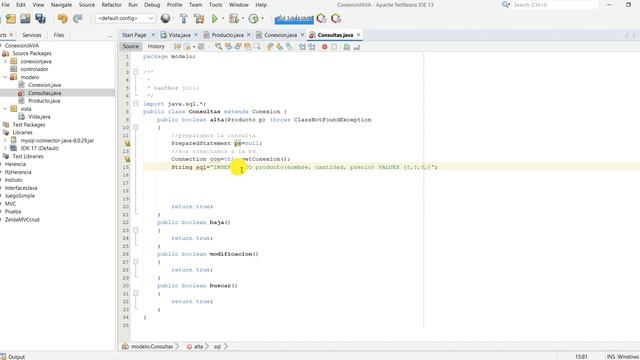Image resolution: width=640 pixels, height=360 pixels.
Task: Open the Debug menu
Action: 152,5
